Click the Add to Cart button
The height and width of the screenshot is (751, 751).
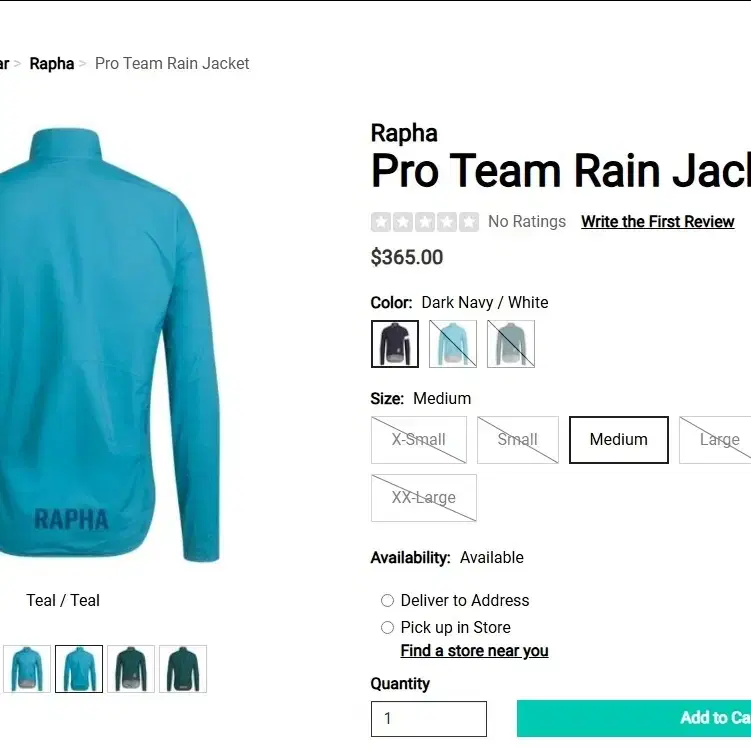[634, 718]
